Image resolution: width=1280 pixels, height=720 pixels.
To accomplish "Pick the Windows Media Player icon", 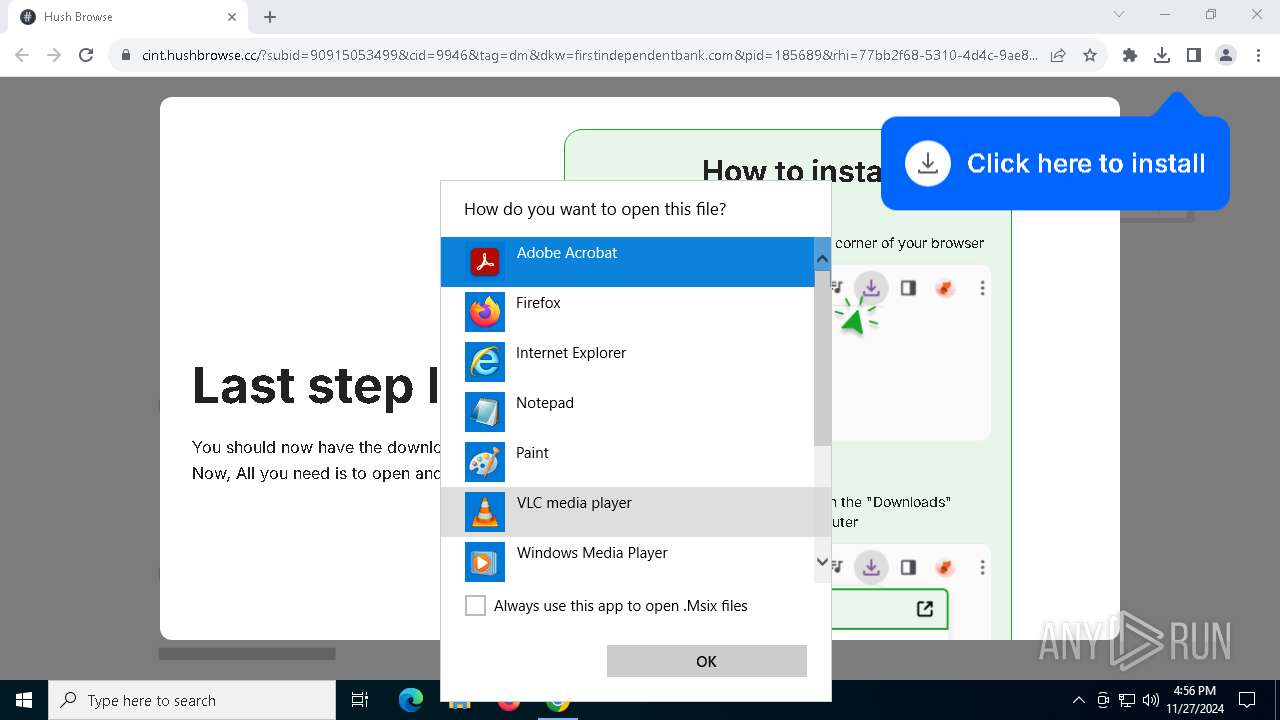I will 485,562.
